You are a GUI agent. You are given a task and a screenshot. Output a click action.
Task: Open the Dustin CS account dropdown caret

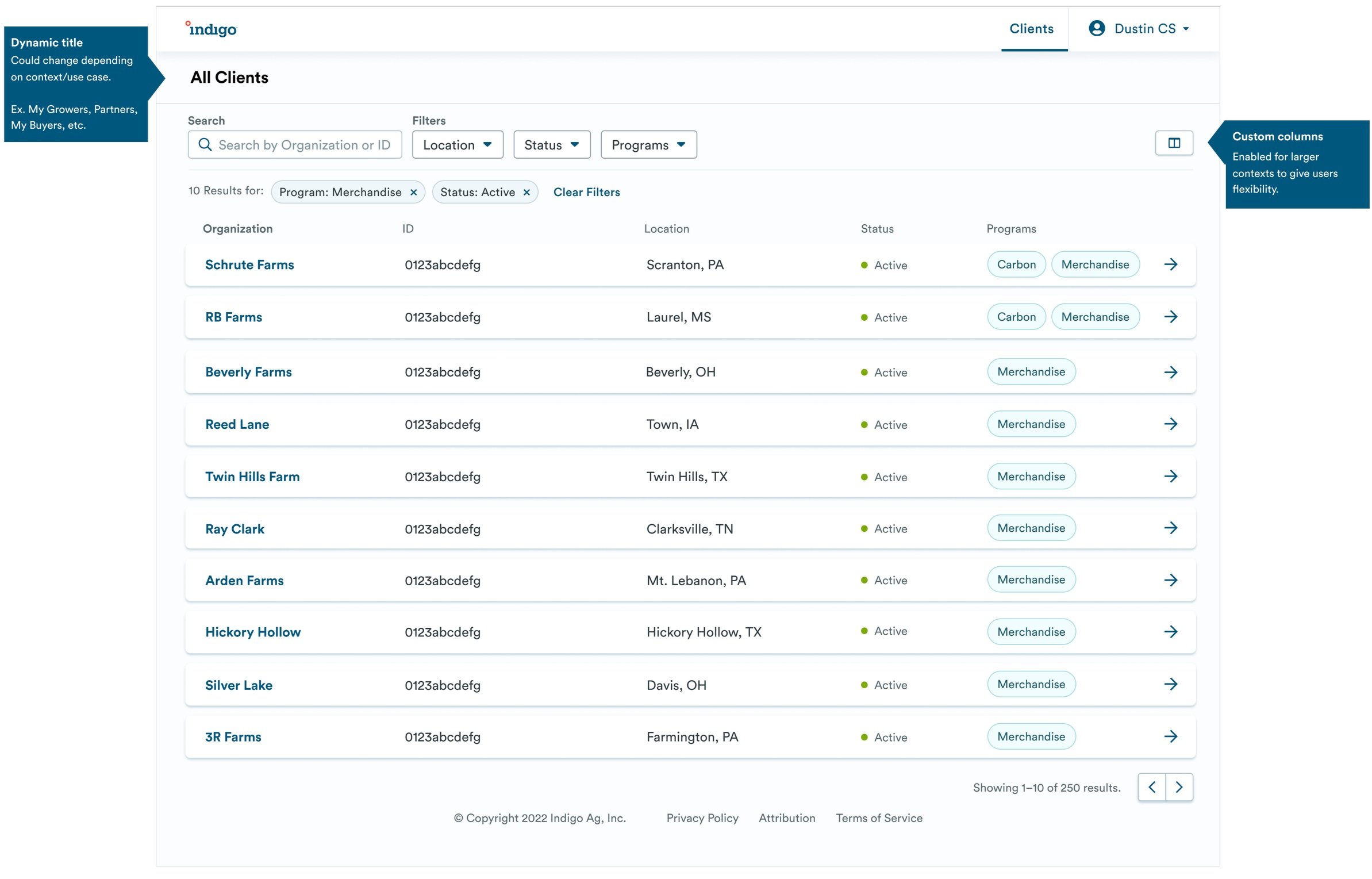point(1186,29)
